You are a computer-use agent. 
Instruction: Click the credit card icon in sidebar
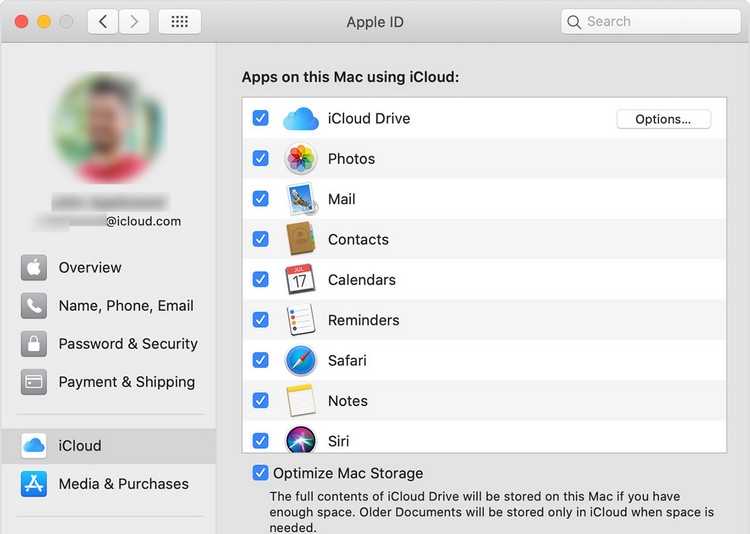point(33,382)
